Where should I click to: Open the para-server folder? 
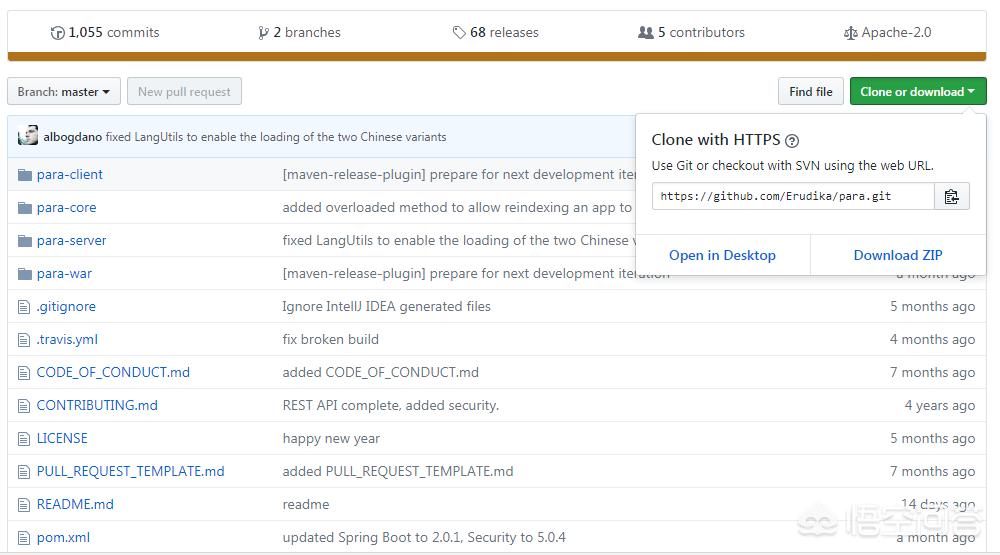click(71, 241)
